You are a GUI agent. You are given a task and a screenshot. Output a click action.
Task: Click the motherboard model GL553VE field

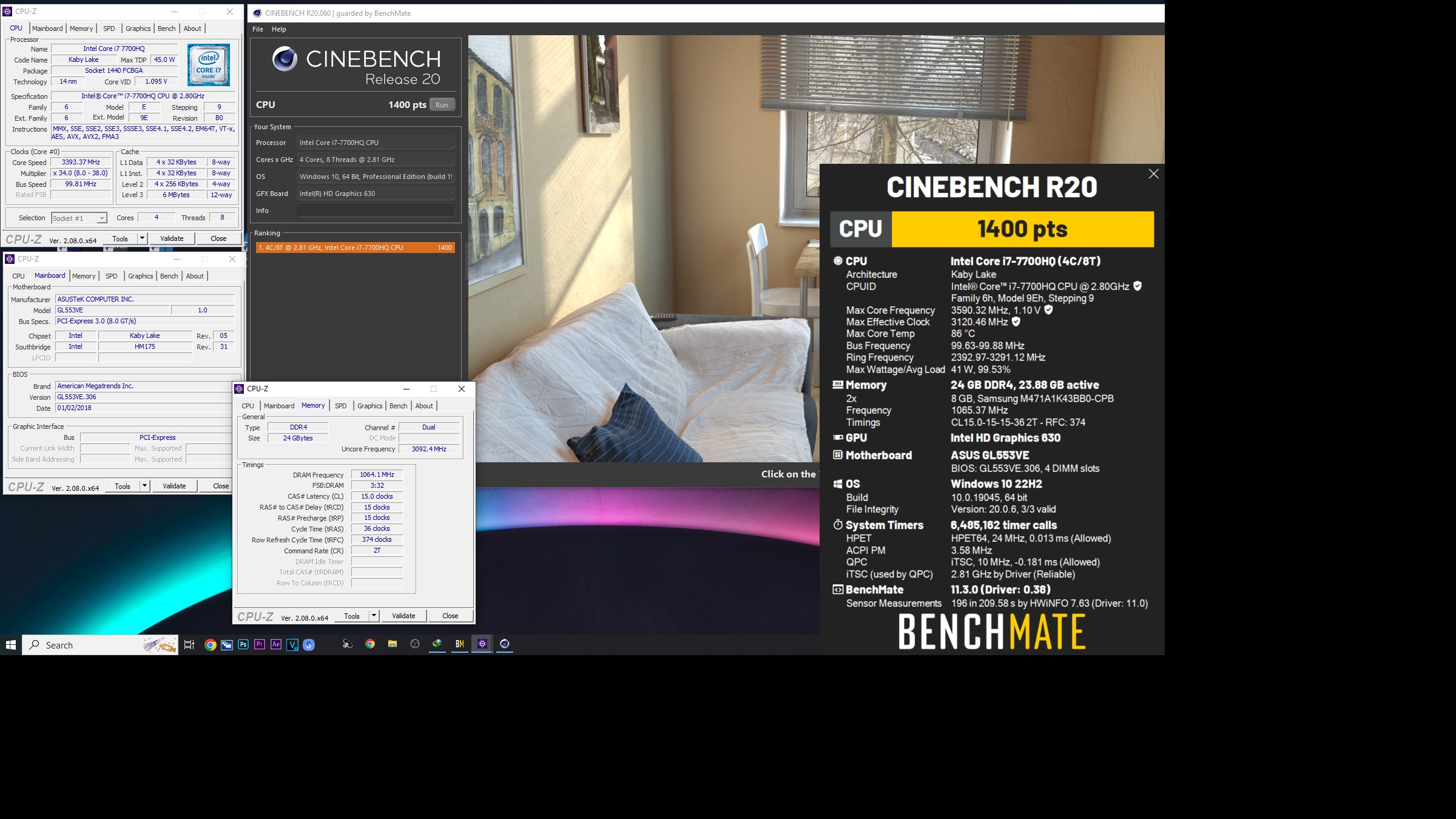[x=112, y=310]
